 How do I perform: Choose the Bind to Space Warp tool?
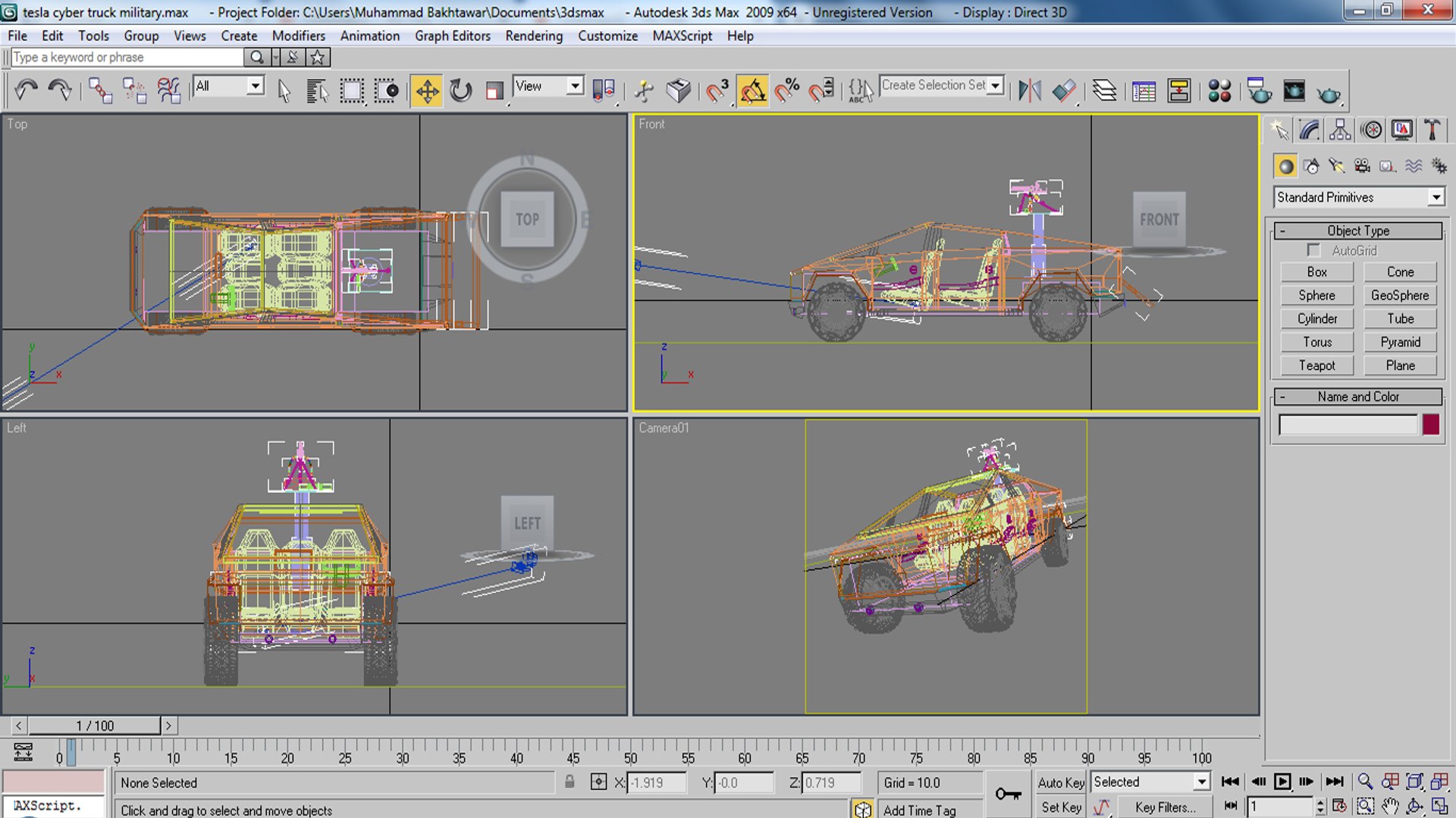168,90
